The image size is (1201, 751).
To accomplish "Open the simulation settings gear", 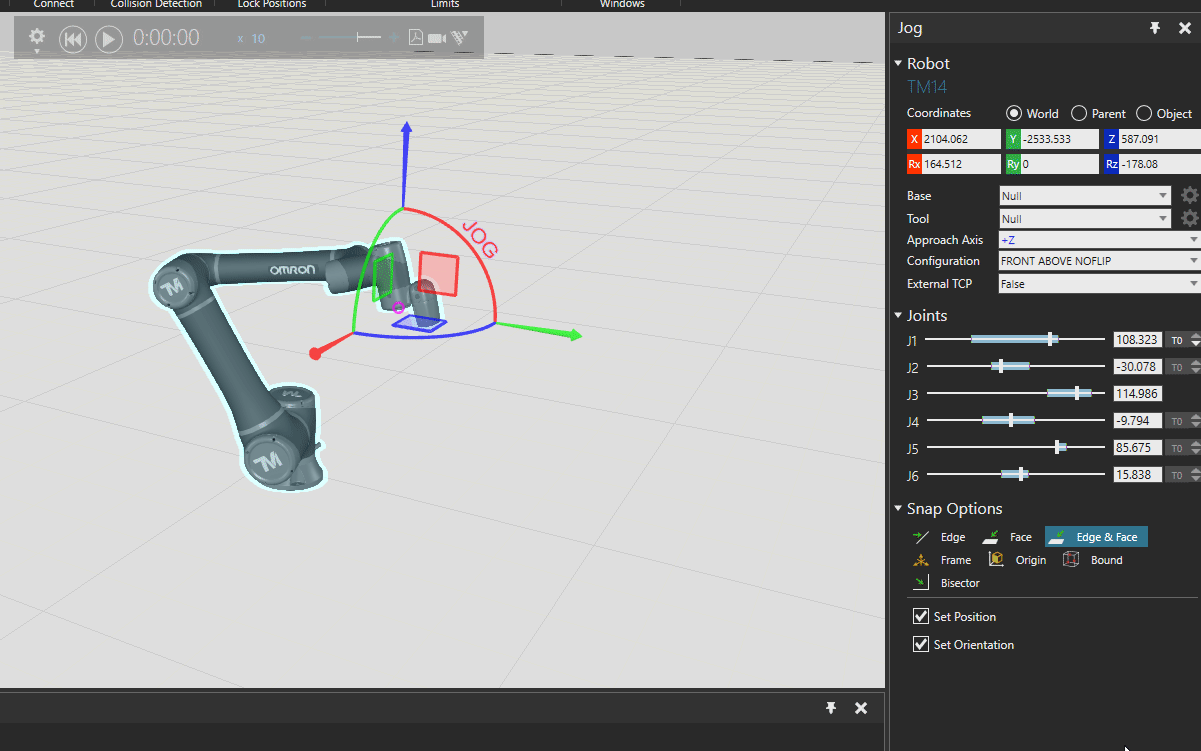I will click(x=37, y=37).
